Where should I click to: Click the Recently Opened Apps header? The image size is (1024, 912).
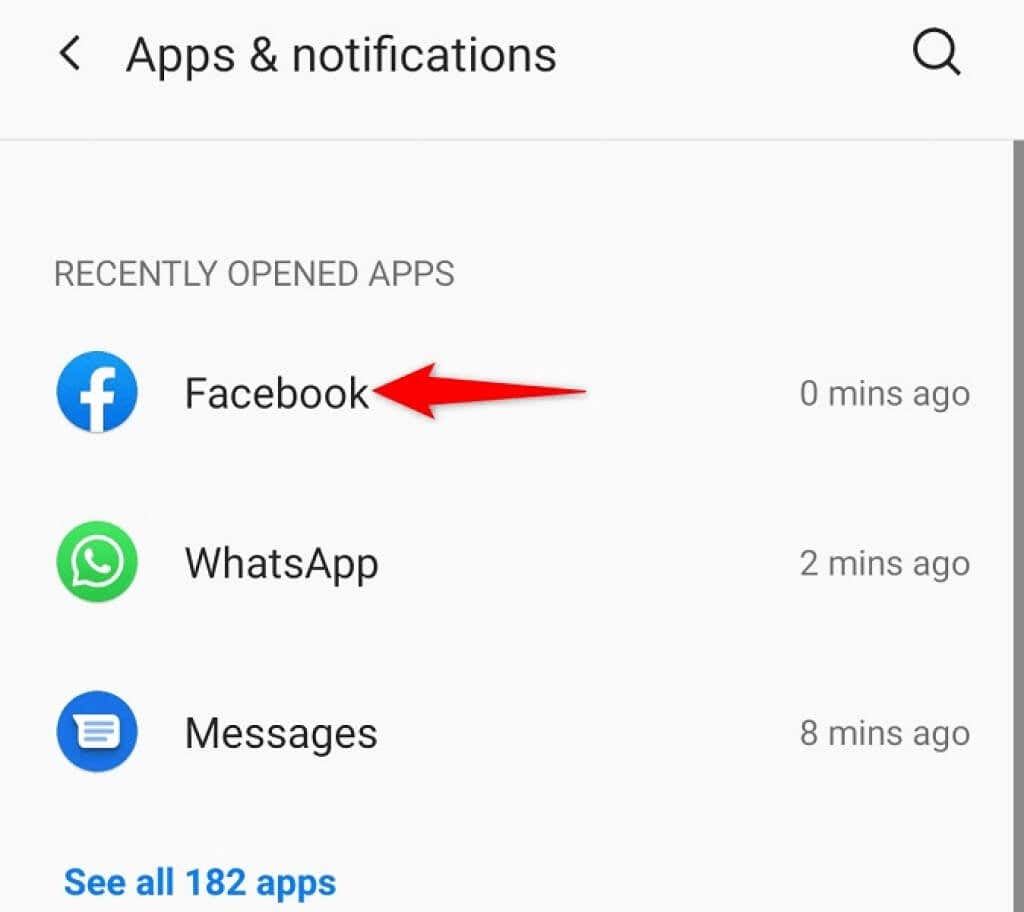point(254,274)
